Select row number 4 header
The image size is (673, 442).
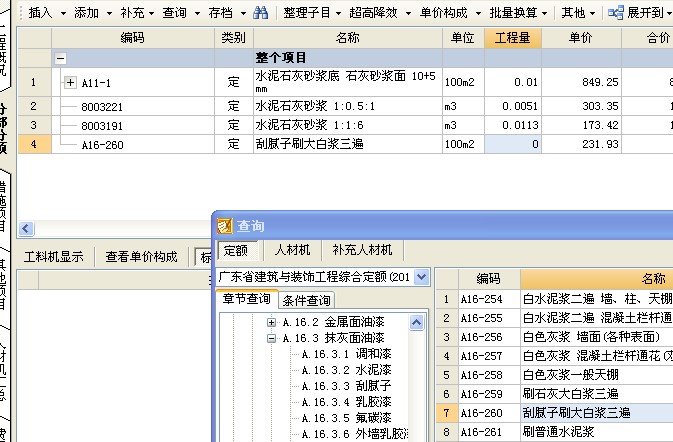(34, 144)
